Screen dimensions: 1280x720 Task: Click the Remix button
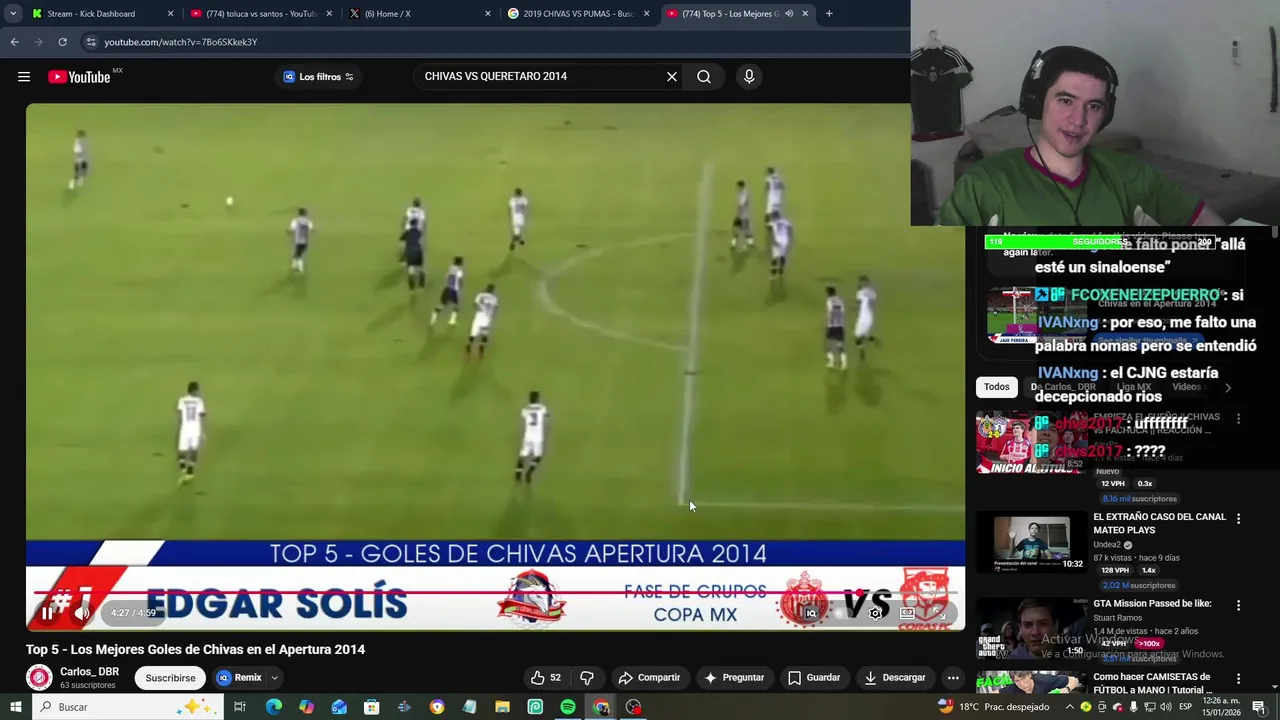[x=240, y=678]
